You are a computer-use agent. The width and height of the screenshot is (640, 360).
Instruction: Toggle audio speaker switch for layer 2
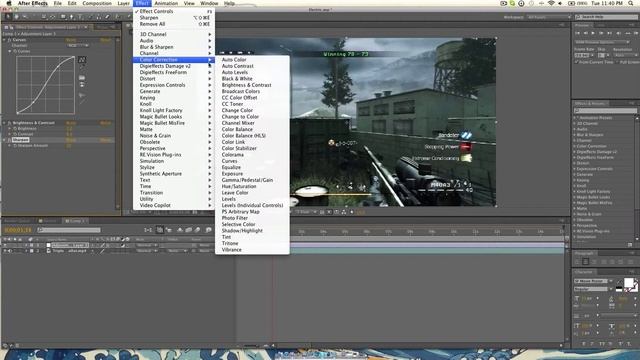click(x=10, y=251)
